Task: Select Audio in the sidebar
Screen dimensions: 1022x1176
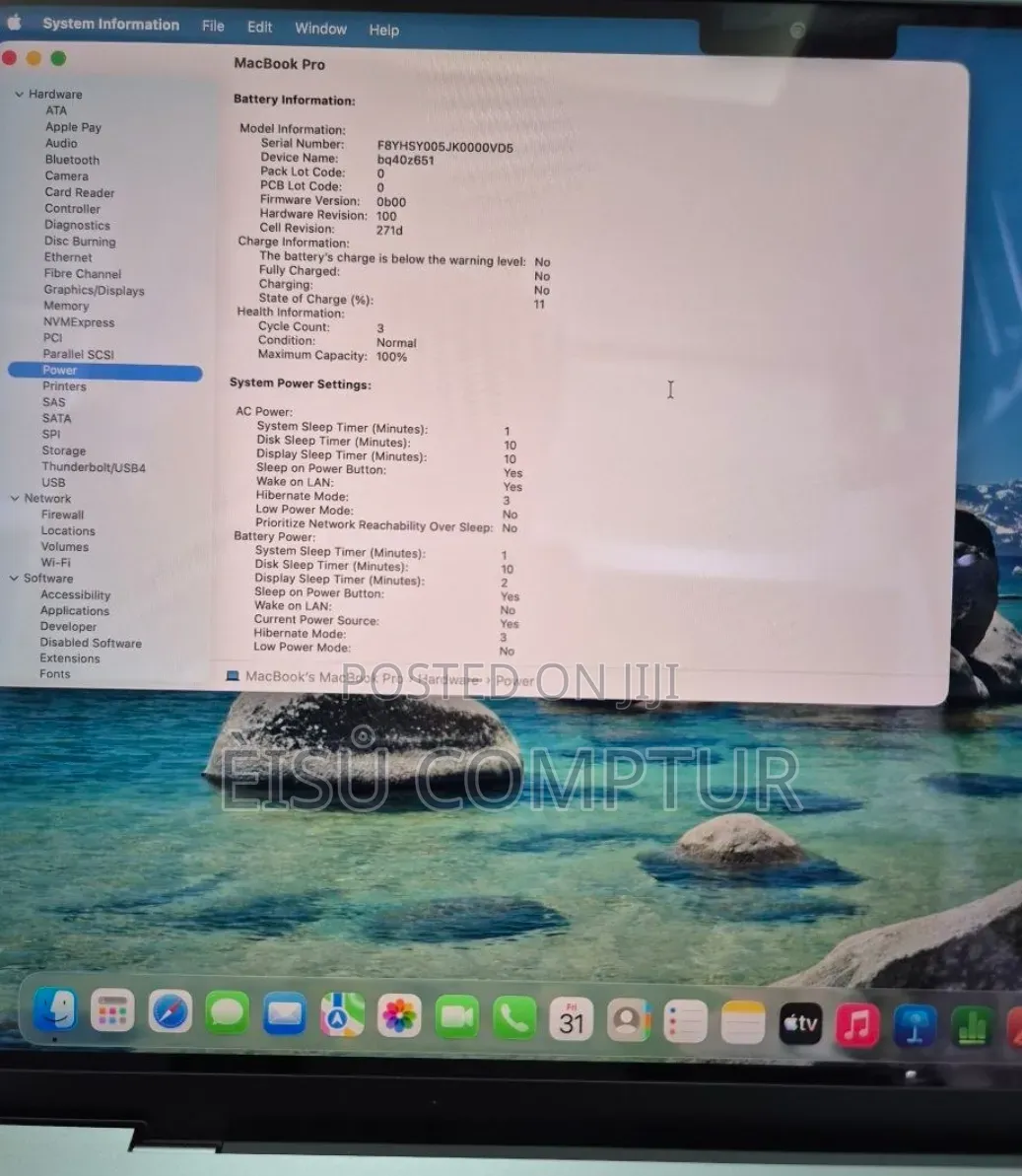Action: (x=61, y=143)
